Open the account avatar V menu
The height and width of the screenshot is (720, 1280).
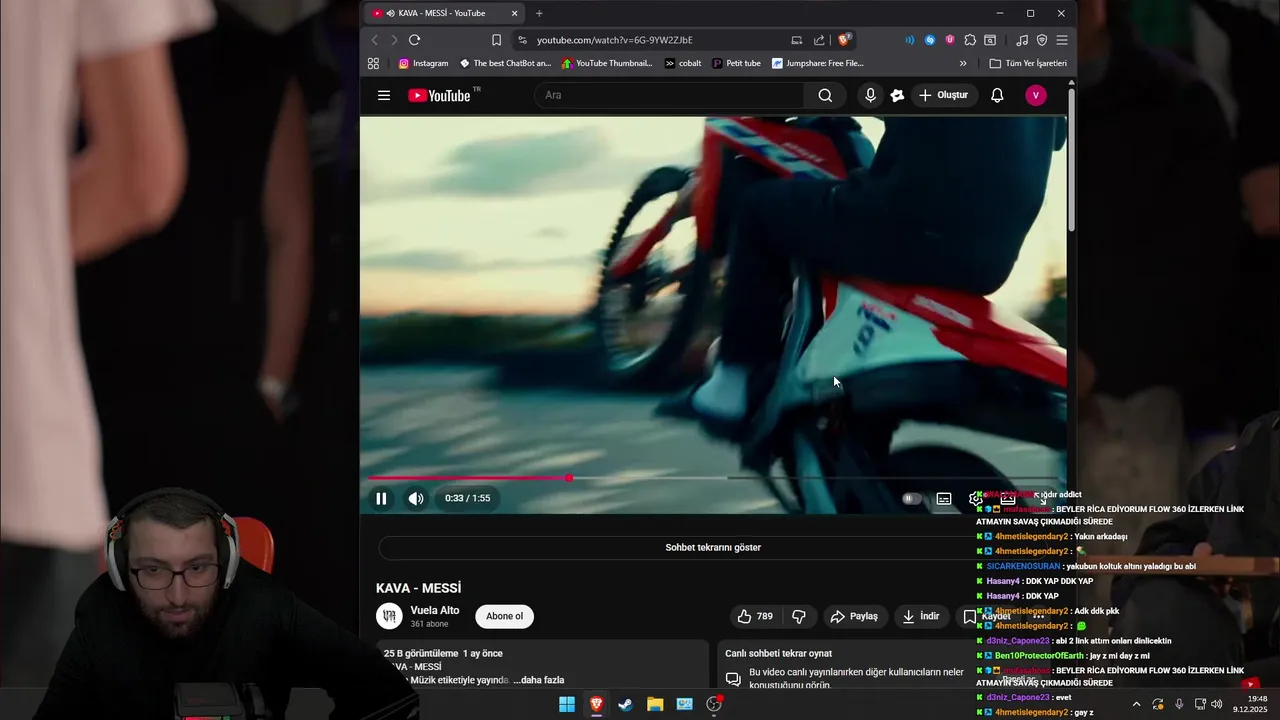pyautogui.click(x=1036, y=95)
